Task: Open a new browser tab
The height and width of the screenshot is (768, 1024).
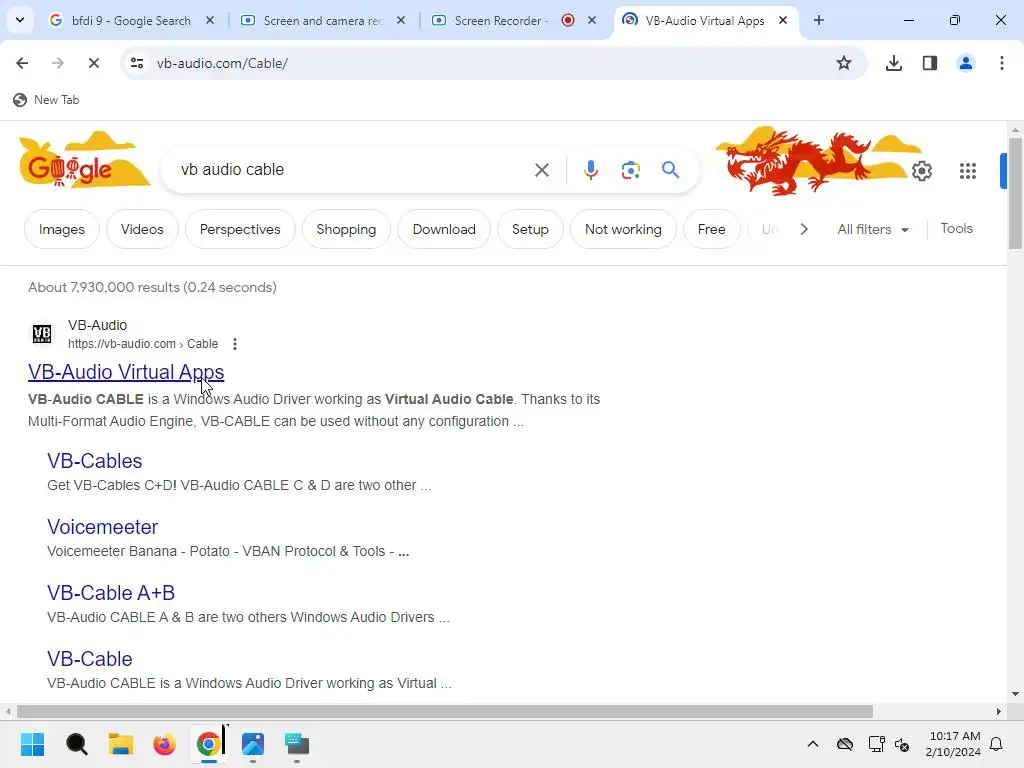Action: tap(818, 20)
